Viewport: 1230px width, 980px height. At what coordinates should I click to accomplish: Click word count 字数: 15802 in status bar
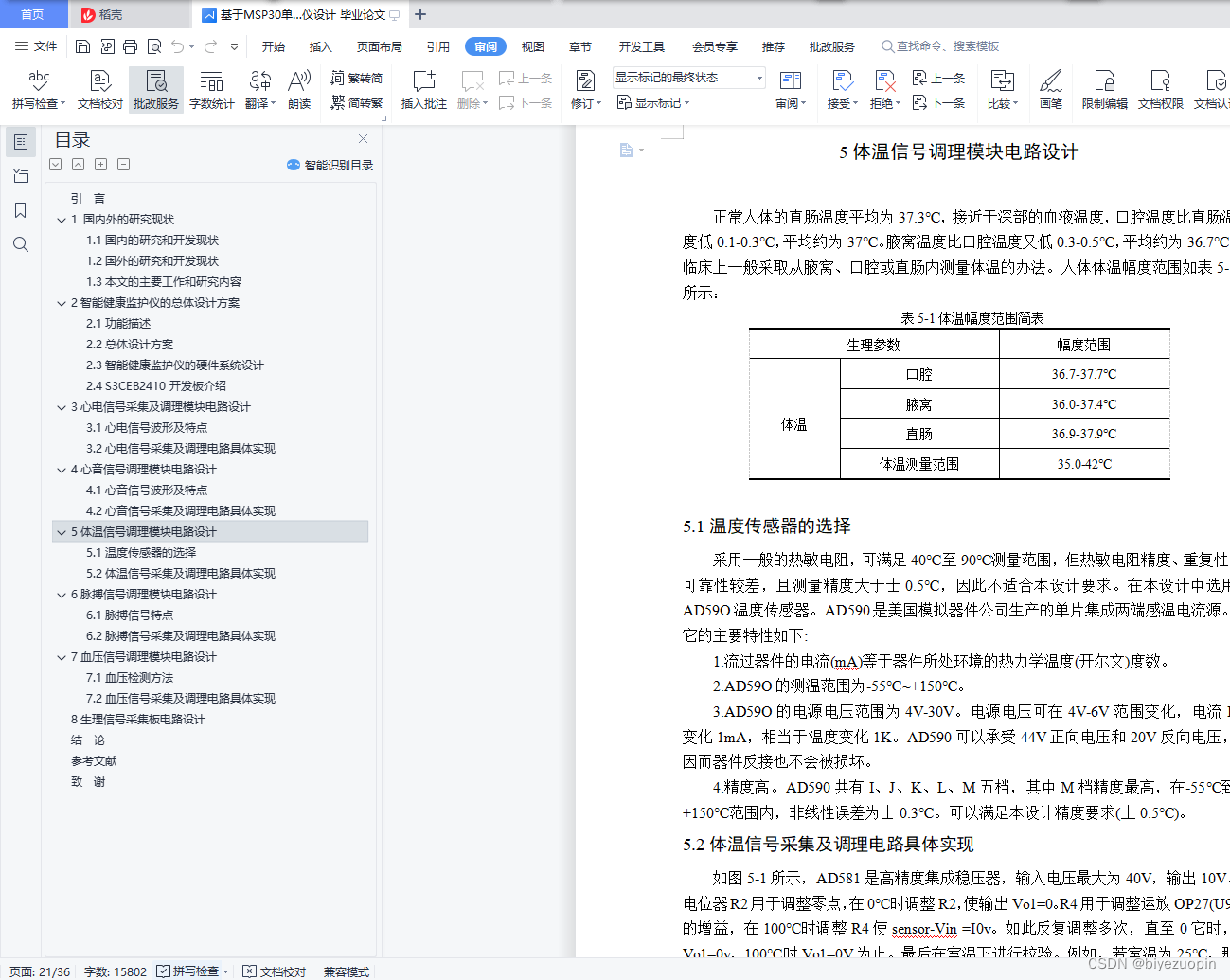[x=116, y=971]
